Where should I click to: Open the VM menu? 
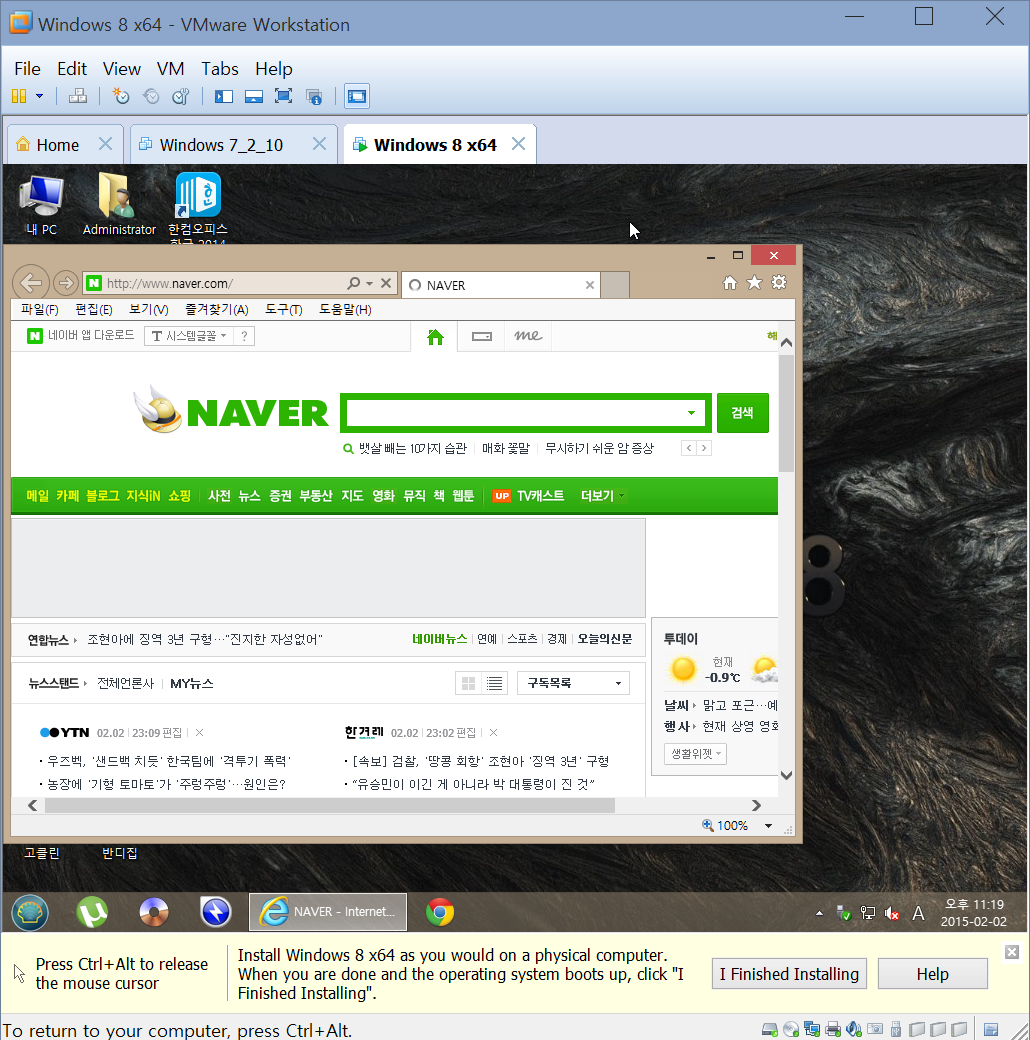(x=170, y=69)
